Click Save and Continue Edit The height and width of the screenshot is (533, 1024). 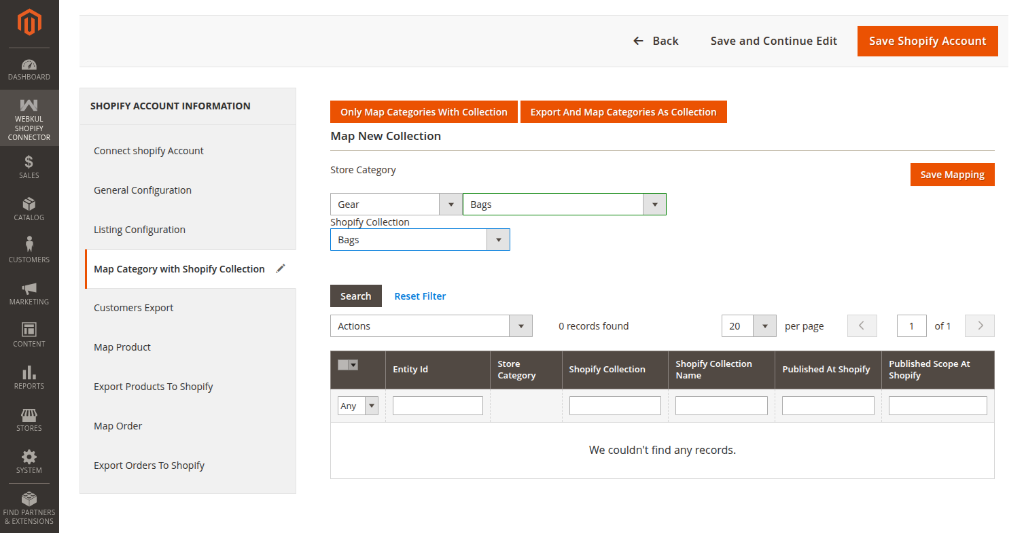click(x=773, y=41)
